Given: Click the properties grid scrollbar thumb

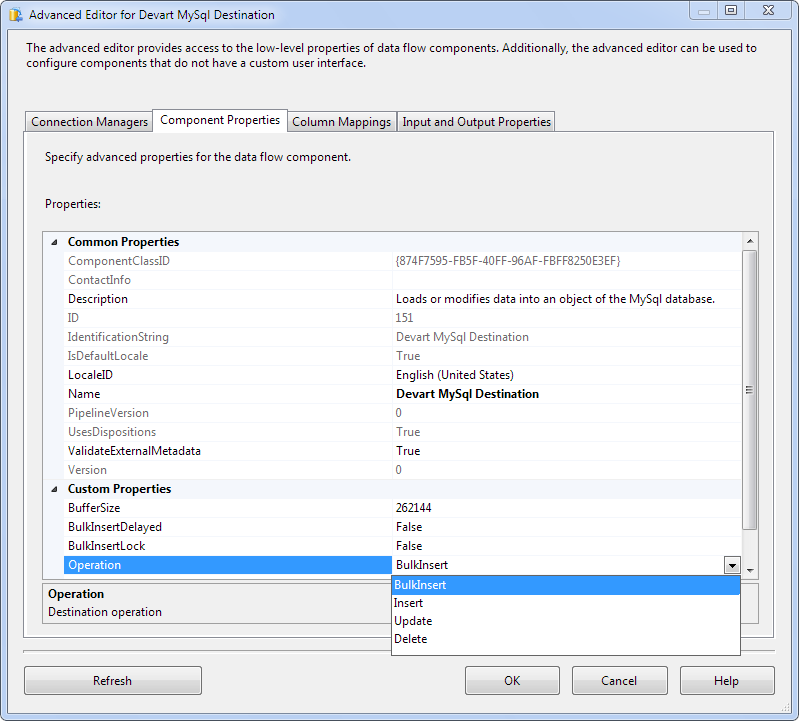Looking at the screenshot, I should point(750,390).
